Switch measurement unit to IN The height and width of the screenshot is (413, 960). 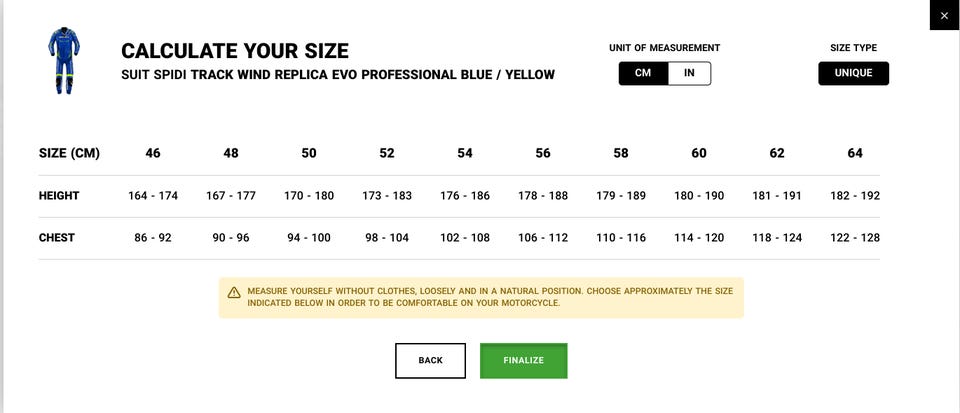tap(689, 73)
